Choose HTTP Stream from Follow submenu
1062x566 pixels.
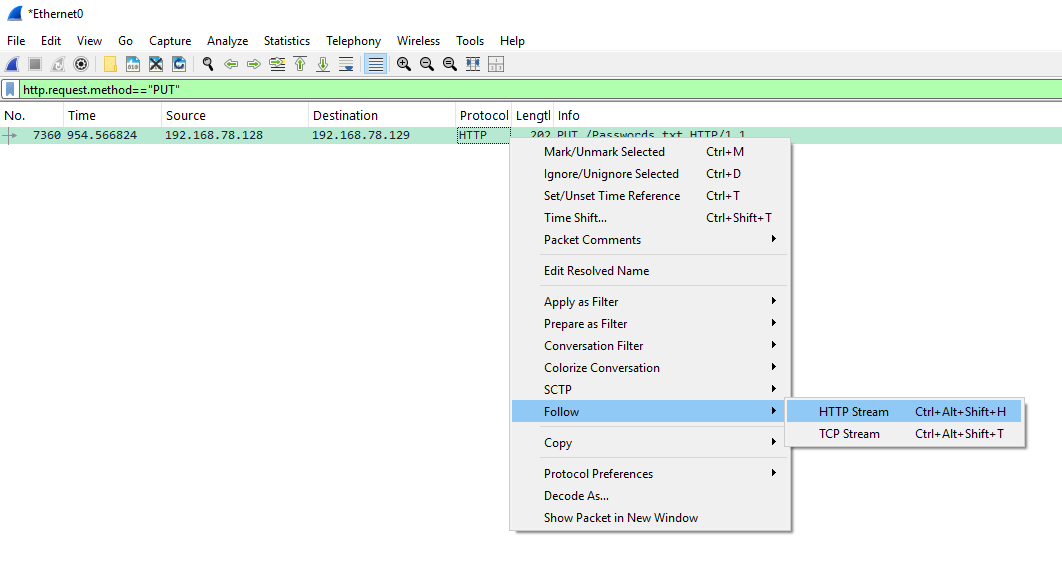(853, 412)
